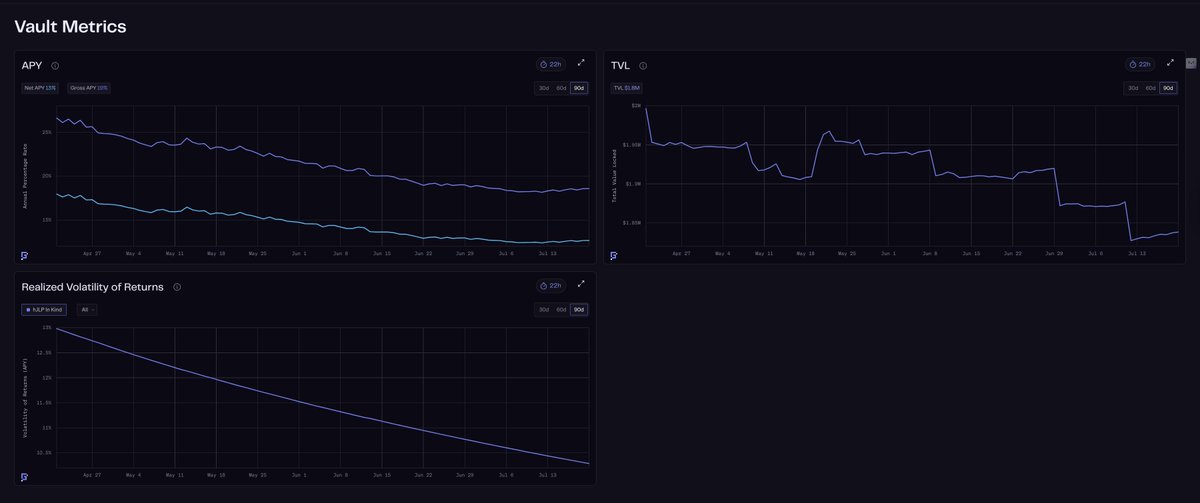Click the Vault Metrics heading
The height and width of the screenshot is (503, 1200).
point(70,27)
